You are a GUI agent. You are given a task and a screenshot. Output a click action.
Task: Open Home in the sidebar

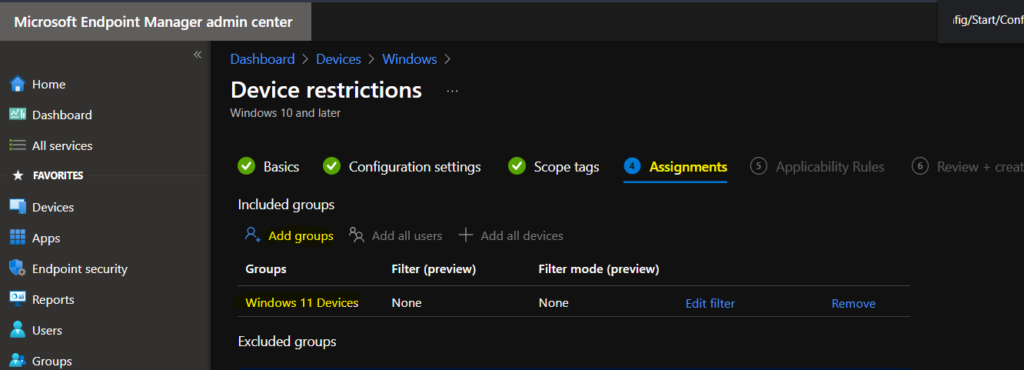pyautogui.click(x=49, y=84)
